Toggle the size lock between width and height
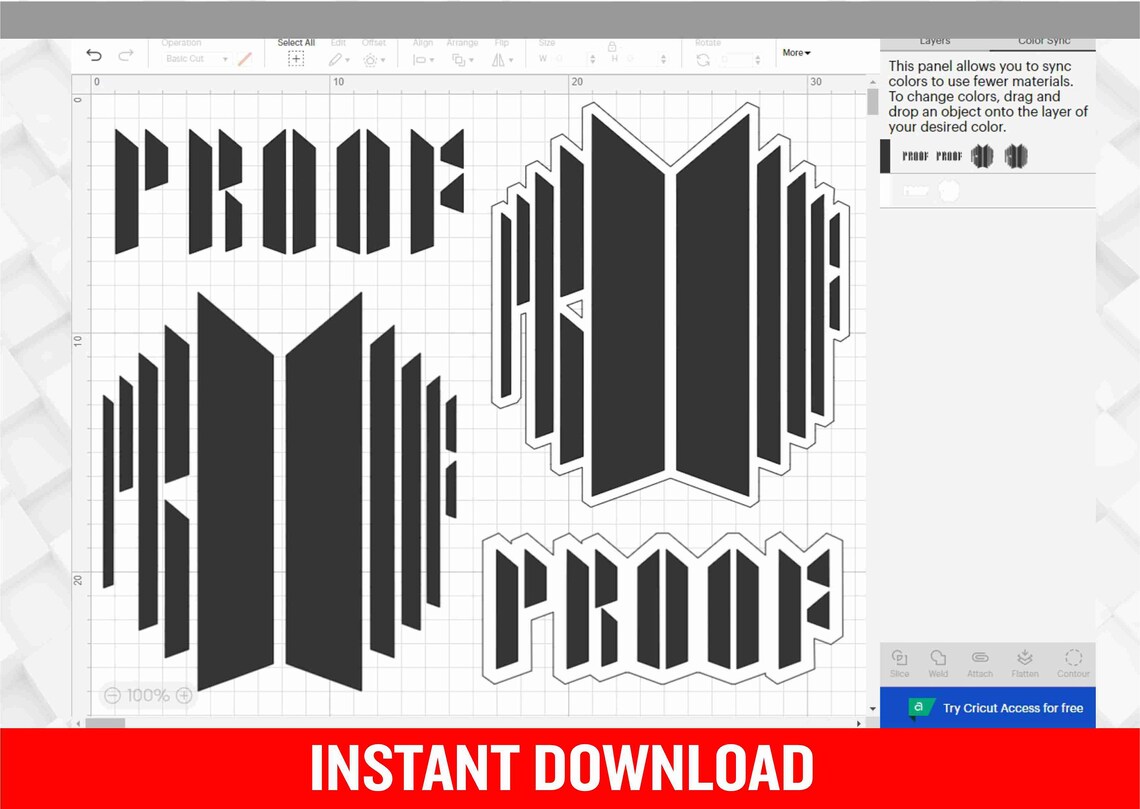This screenshot has height=809, width=1140. coord(612,46)
